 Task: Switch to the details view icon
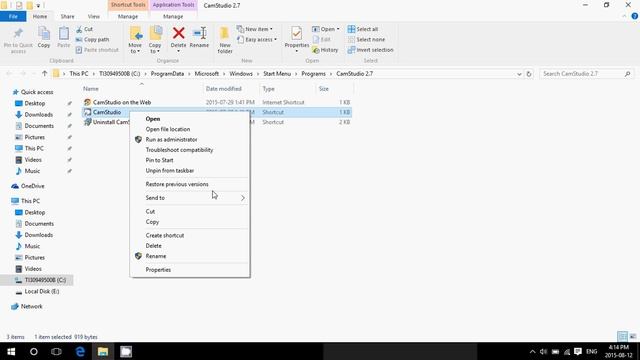point(622,336)
